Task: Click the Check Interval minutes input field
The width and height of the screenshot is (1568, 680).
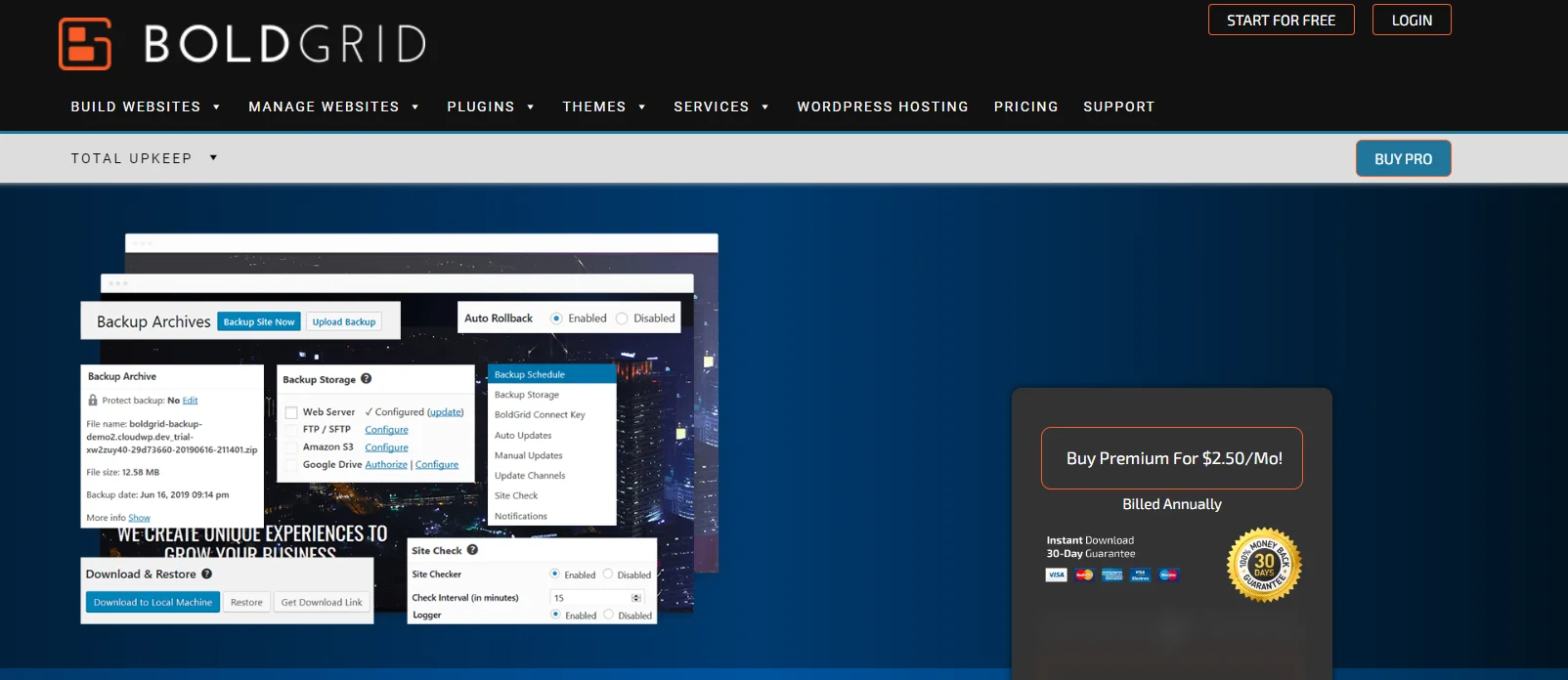Action: click(x=597, y=598)
